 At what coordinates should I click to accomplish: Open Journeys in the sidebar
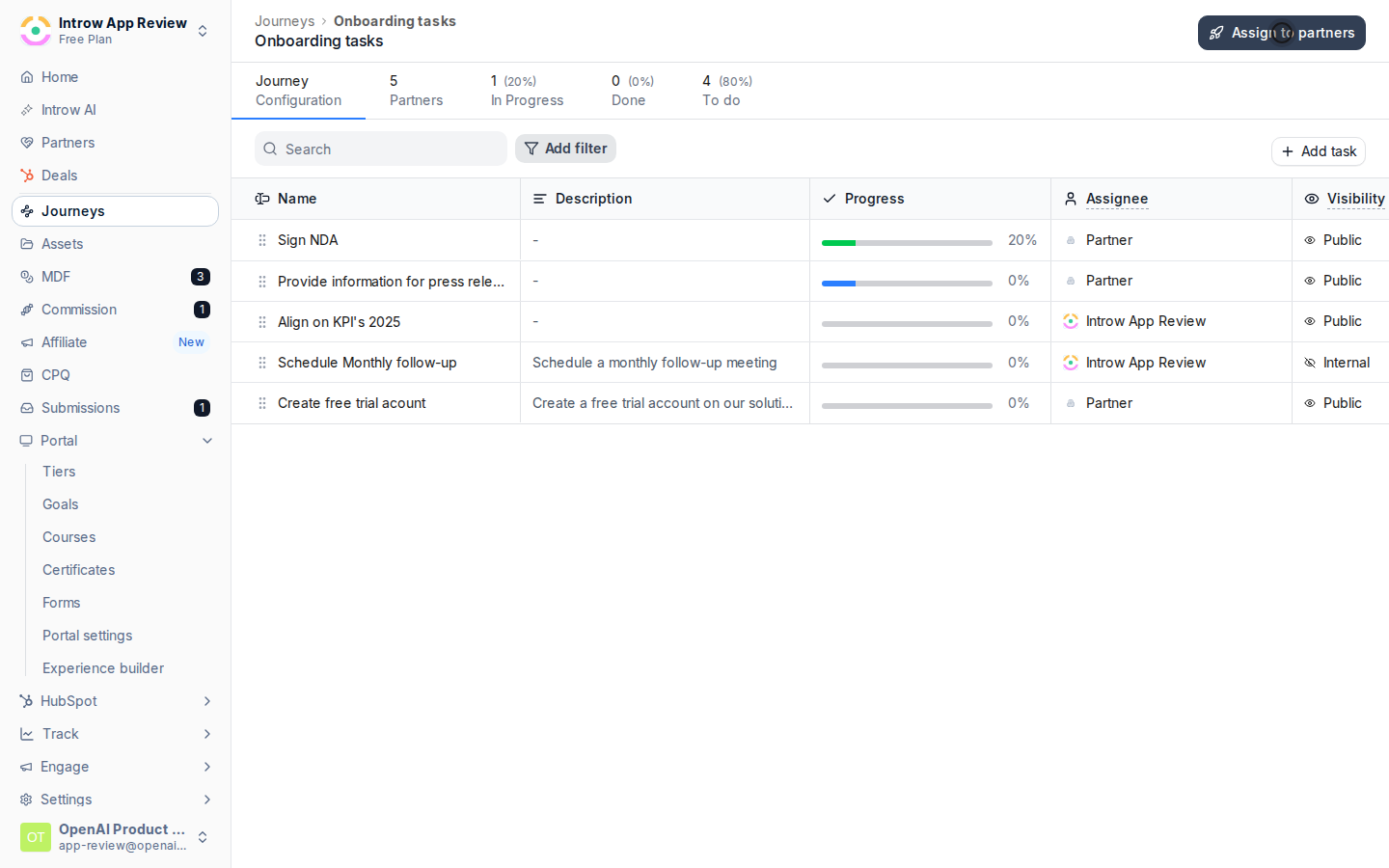pyautogui.click(x=115, y=211)
